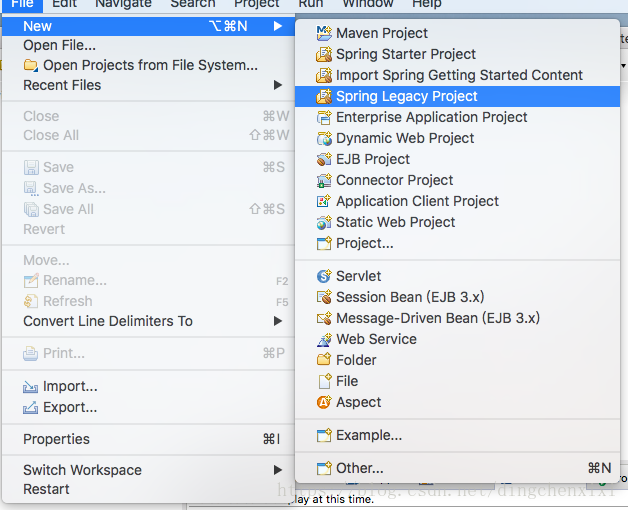628x510 pixels.
Task: Click the Project... wizard icon
Action: [324, 243]
